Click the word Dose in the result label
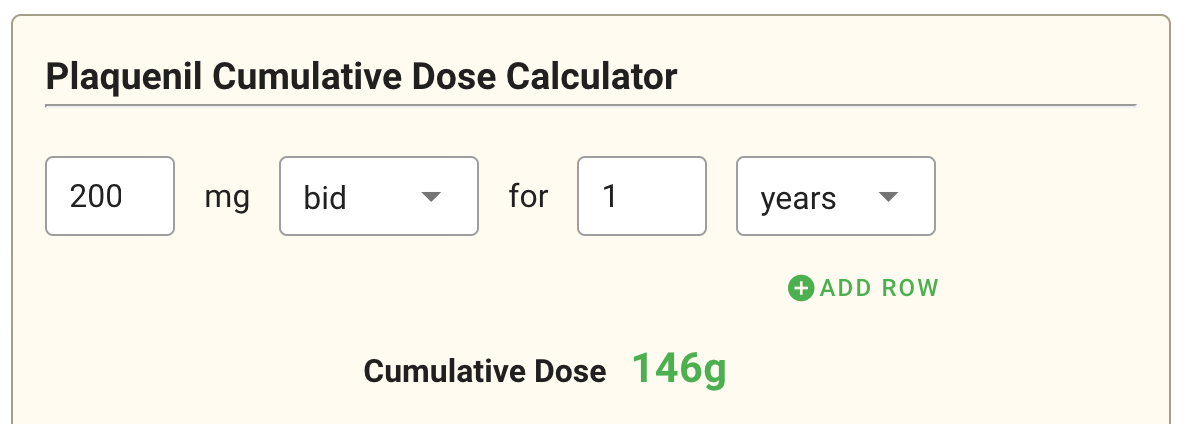Image resolution: width=1186 pixels, height=424 pixels. tap(570, 372)
